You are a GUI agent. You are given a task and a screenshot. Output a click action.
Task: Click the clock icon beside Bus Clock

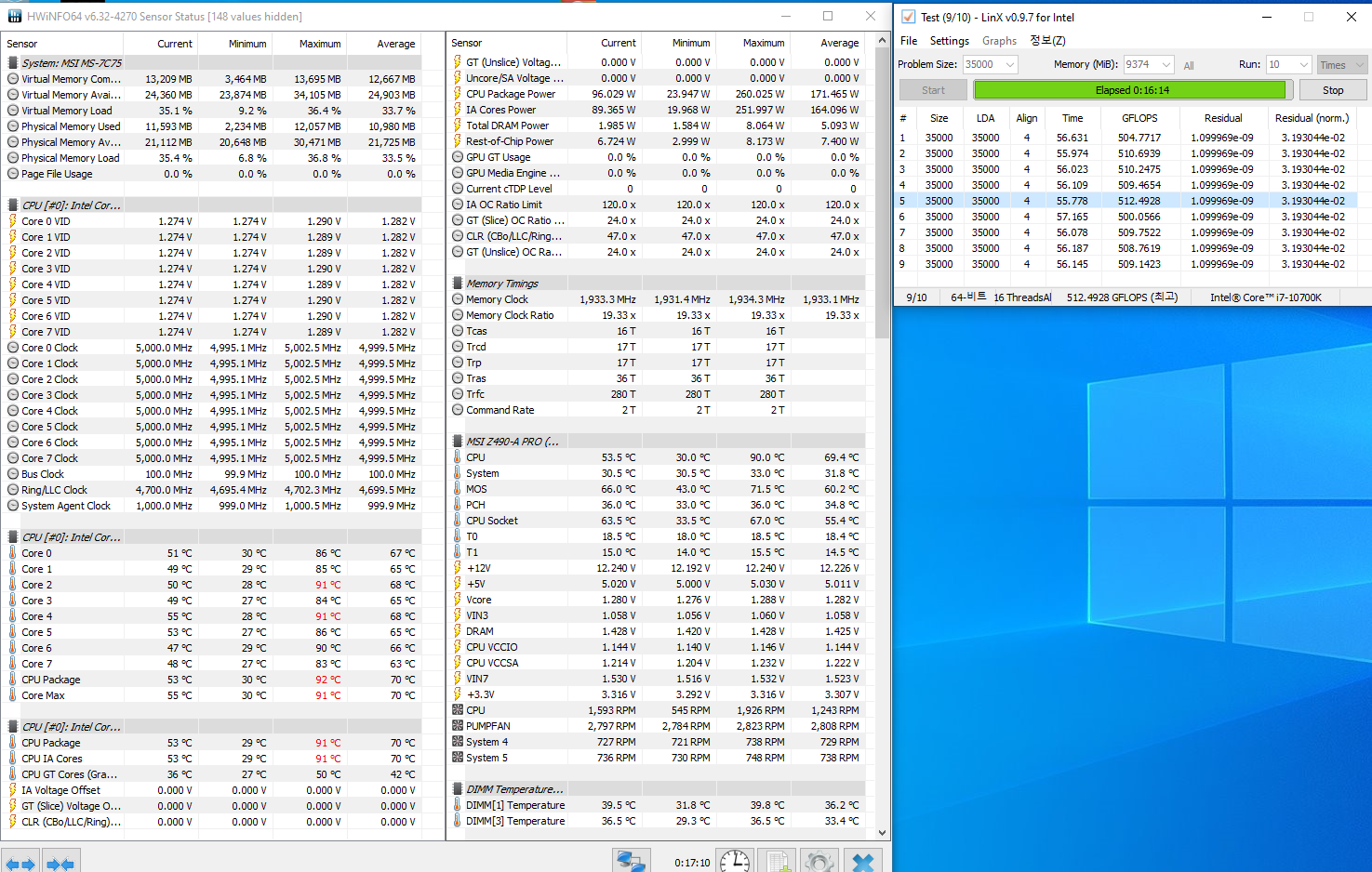[13, 474]
